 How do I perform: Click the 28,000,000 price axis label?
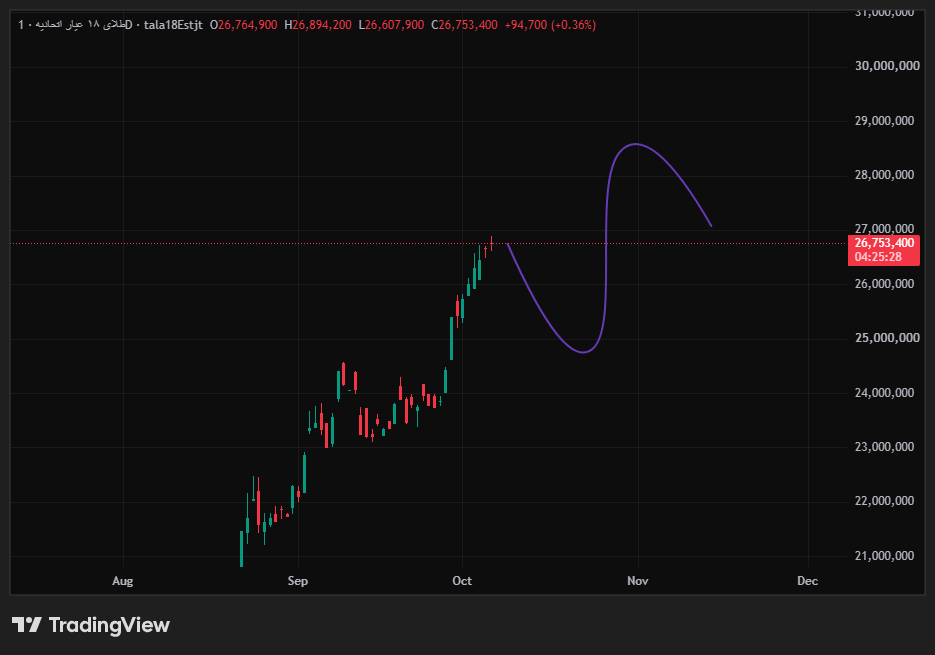884,175
